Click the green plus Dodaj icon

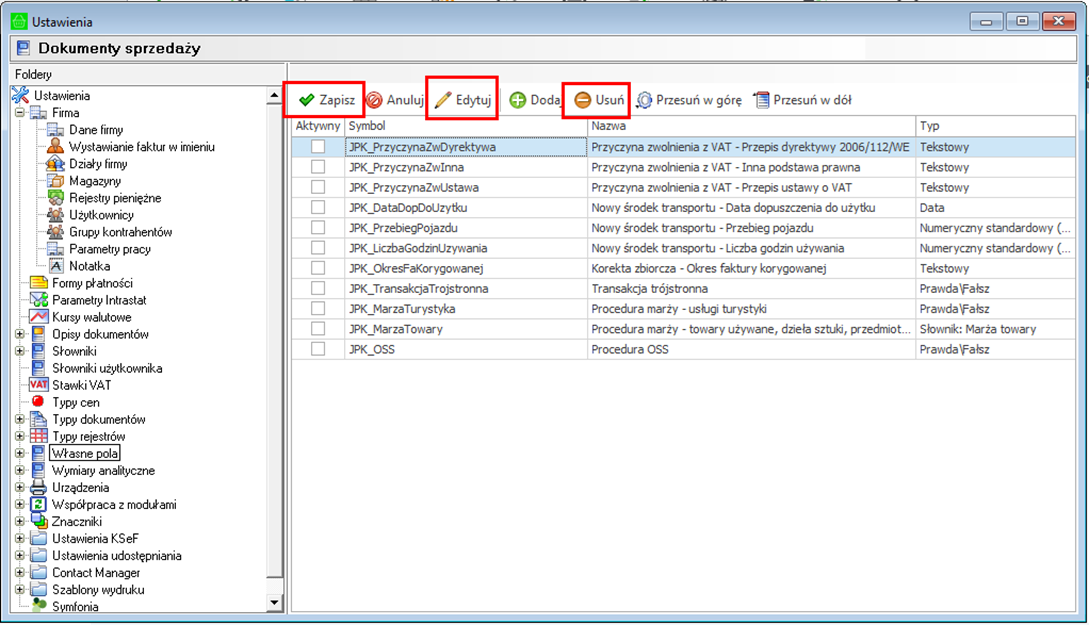pyautogui.click(x=518, y=100)
